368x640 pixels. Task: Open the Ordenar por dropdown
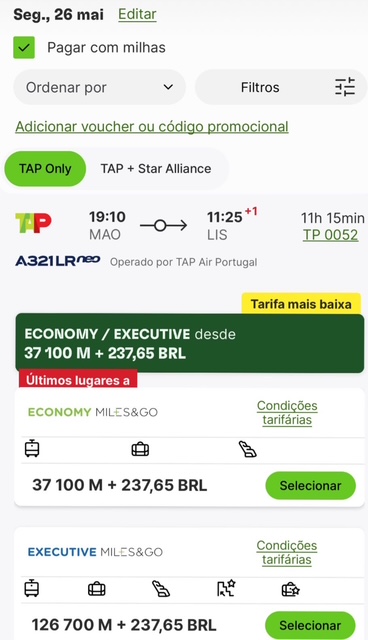100,87
